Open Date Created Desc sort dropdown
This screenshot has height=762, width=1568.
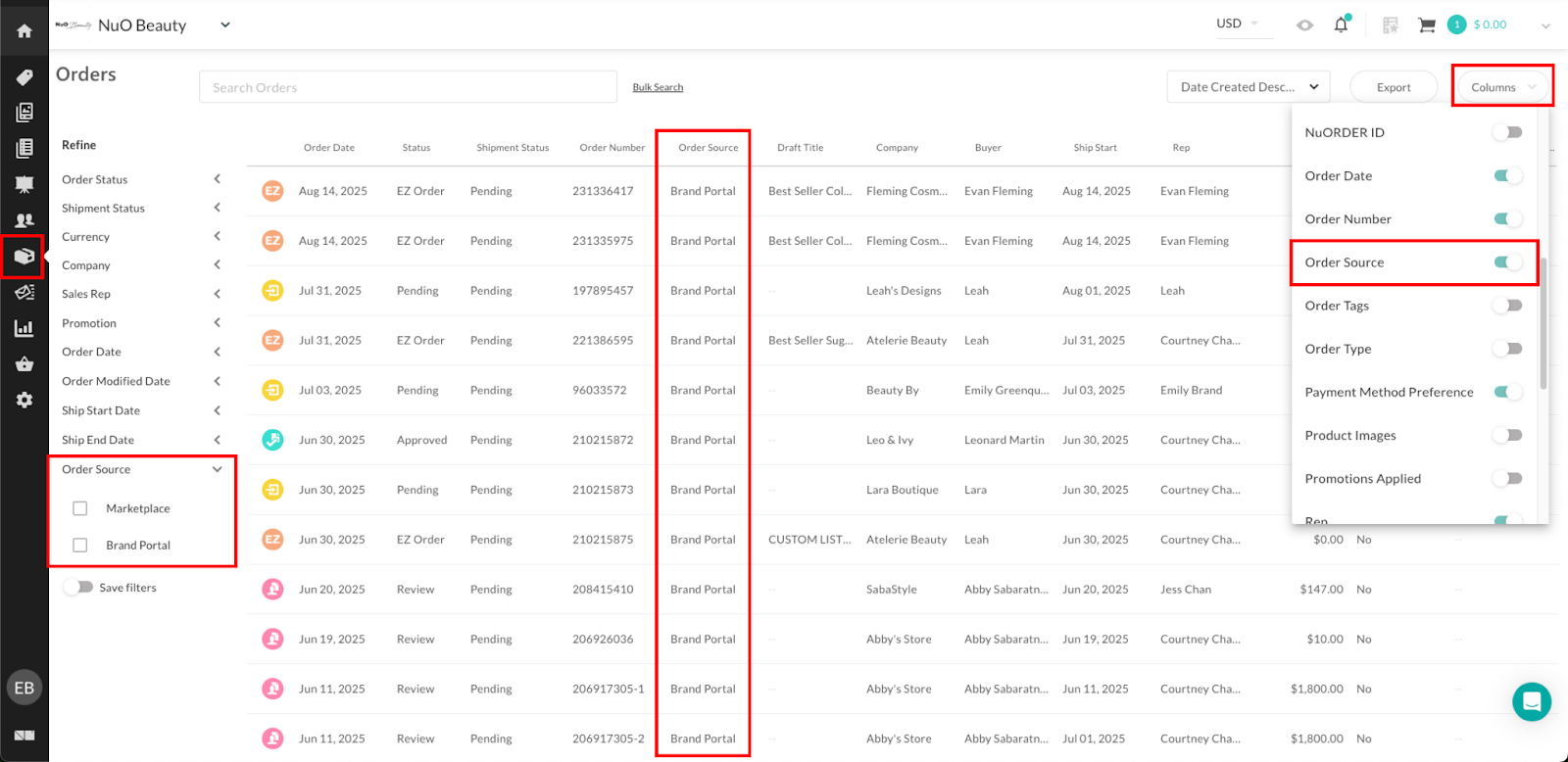point(1249,87)
